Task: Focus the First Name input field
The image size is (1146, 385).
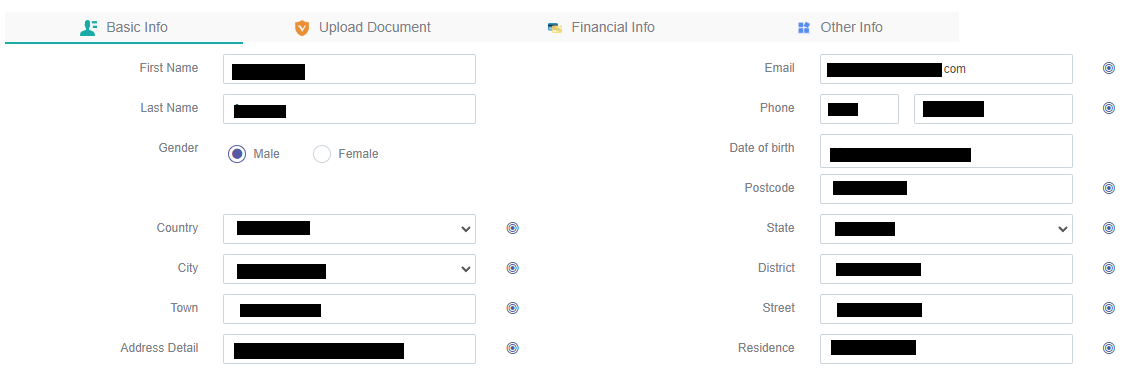Action: click(x=349, y=69)
